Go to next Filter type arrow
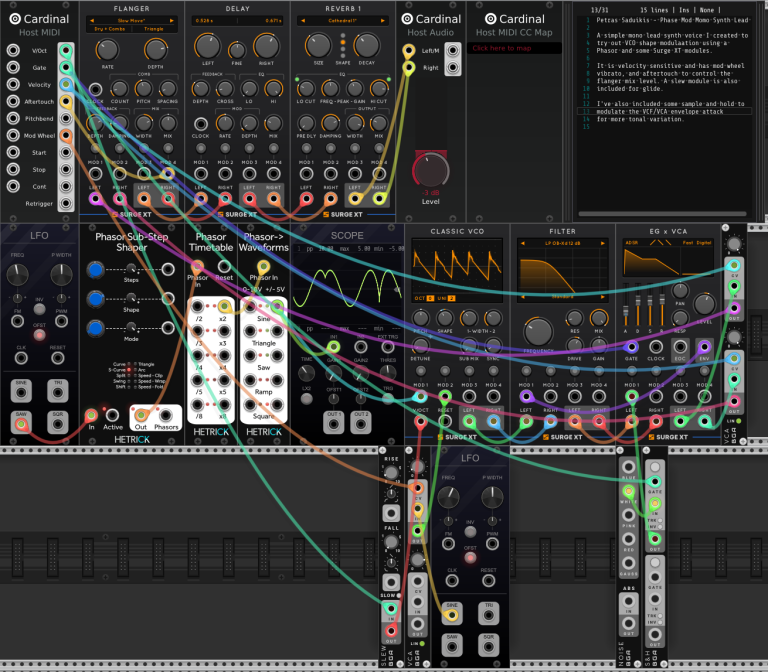The height and width of the screenshot is (672, 768). point(602,243)
